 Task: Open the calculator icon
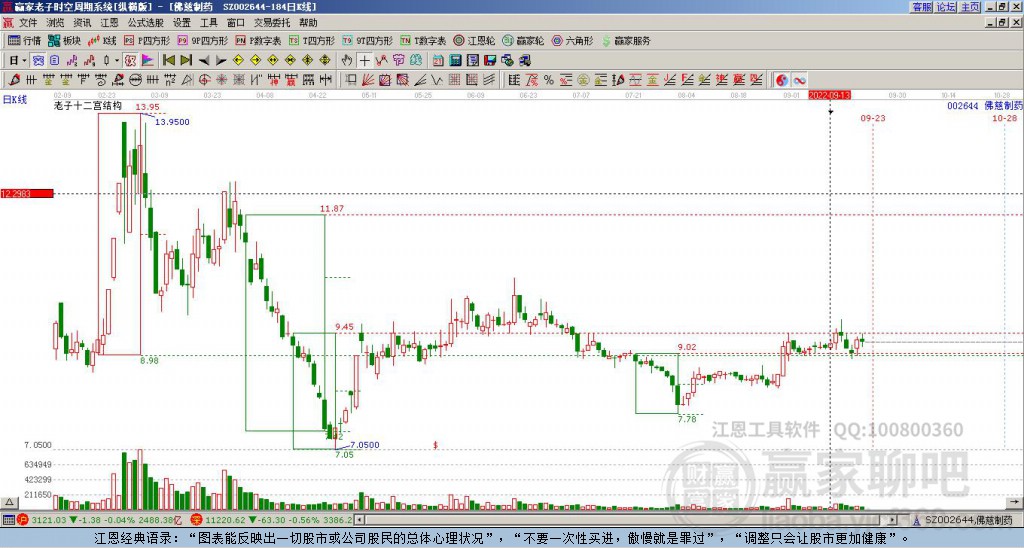click(456, 61)
